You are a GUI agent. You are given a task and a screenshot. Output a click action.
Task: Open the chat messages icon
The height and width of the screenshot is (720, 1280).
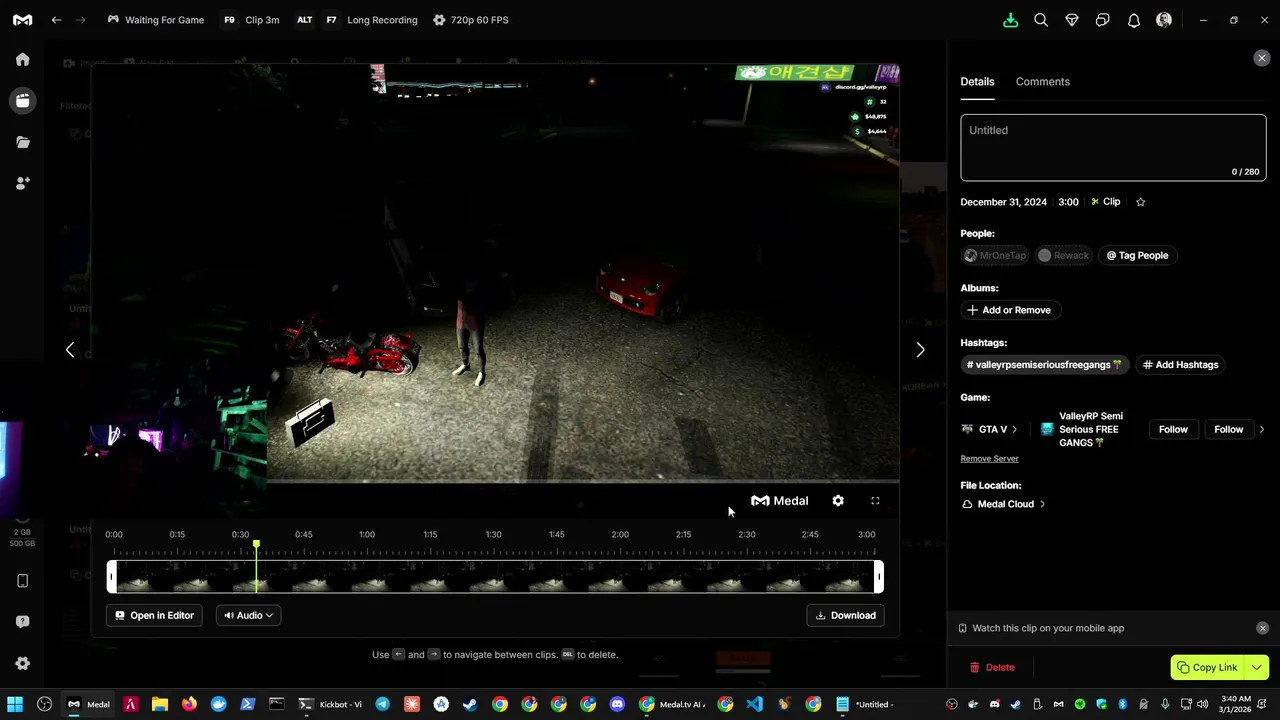(1102, 20)
